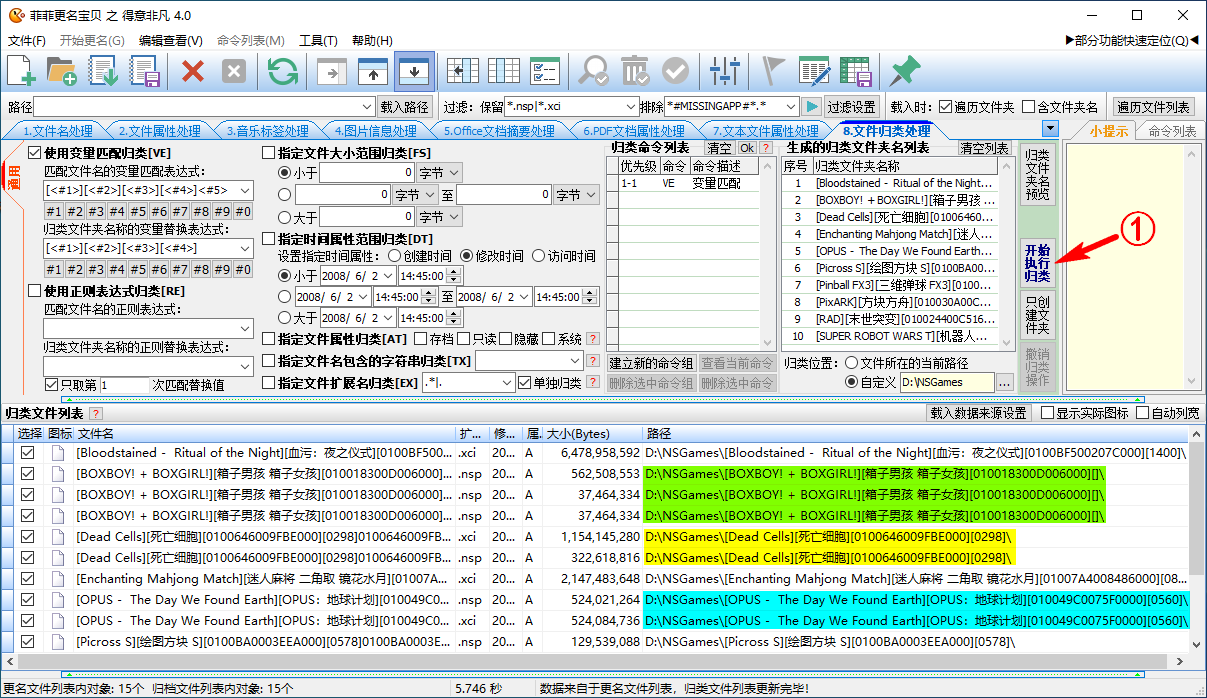This screenshot has height=698, width=1207.
Task: Click the trash bin with check icon
Action: (635, 71)
